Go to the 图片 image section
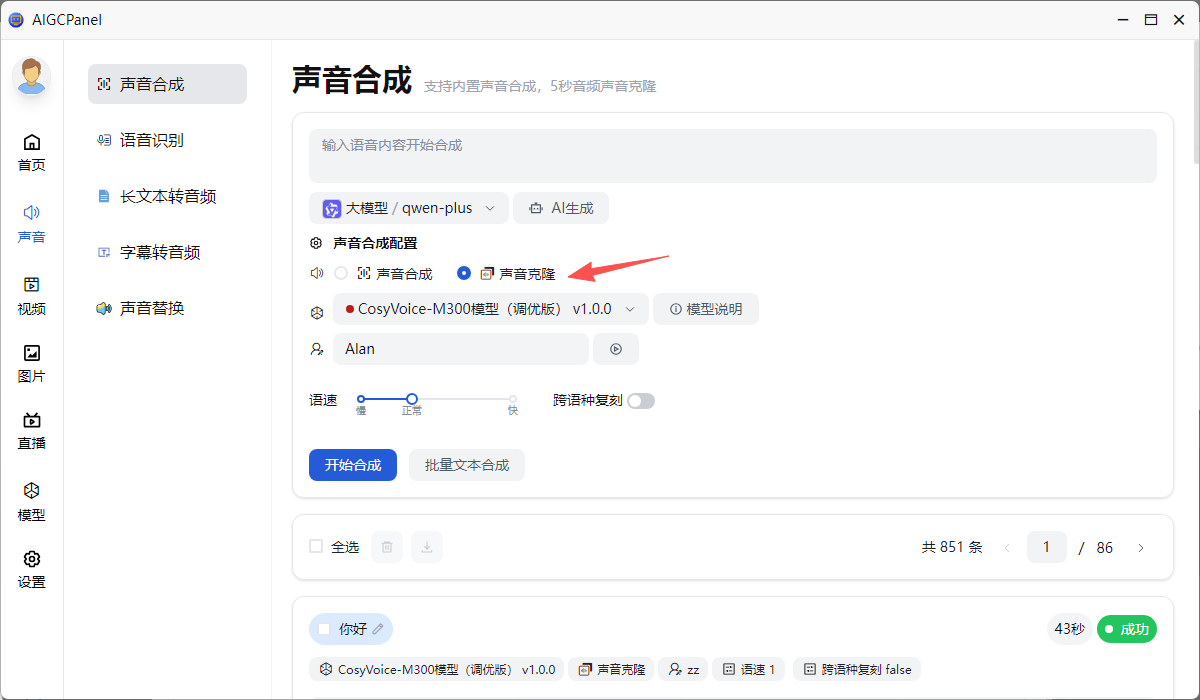Screen dimensions: 1200x700 [32, 363]
